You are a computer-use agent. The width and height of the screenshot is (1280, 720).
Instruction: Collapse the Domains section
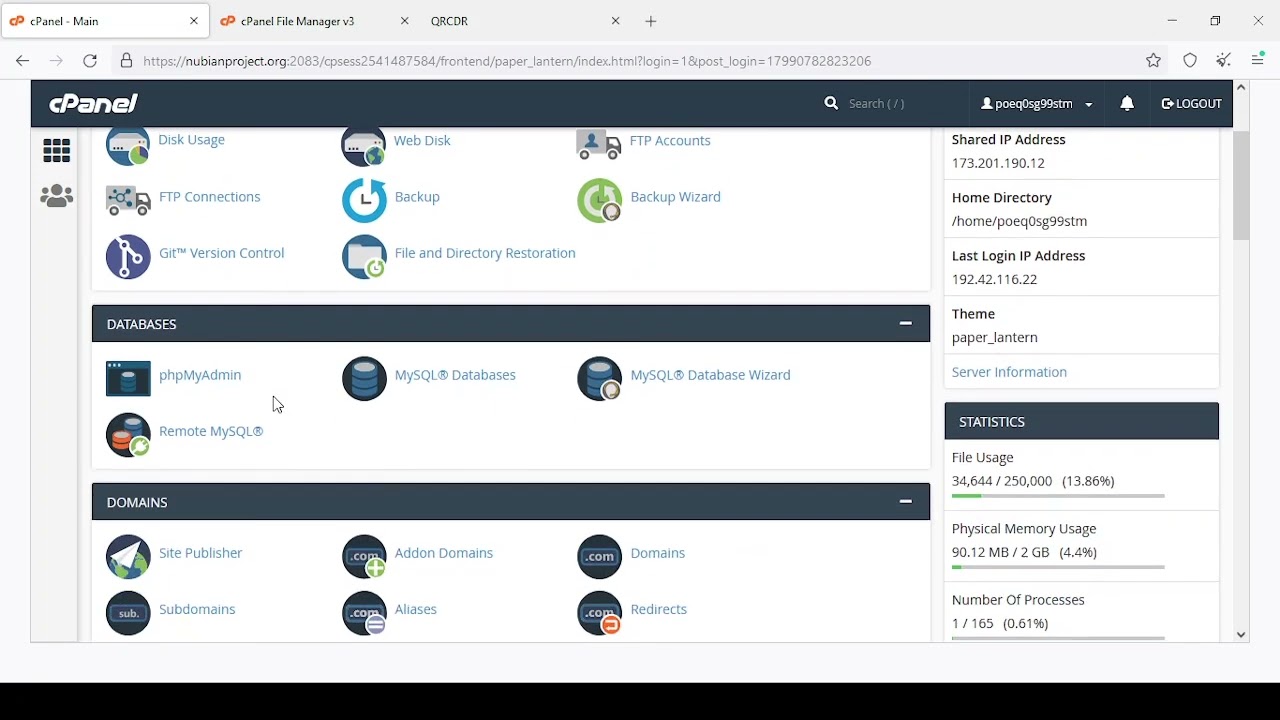click(905, 501)
